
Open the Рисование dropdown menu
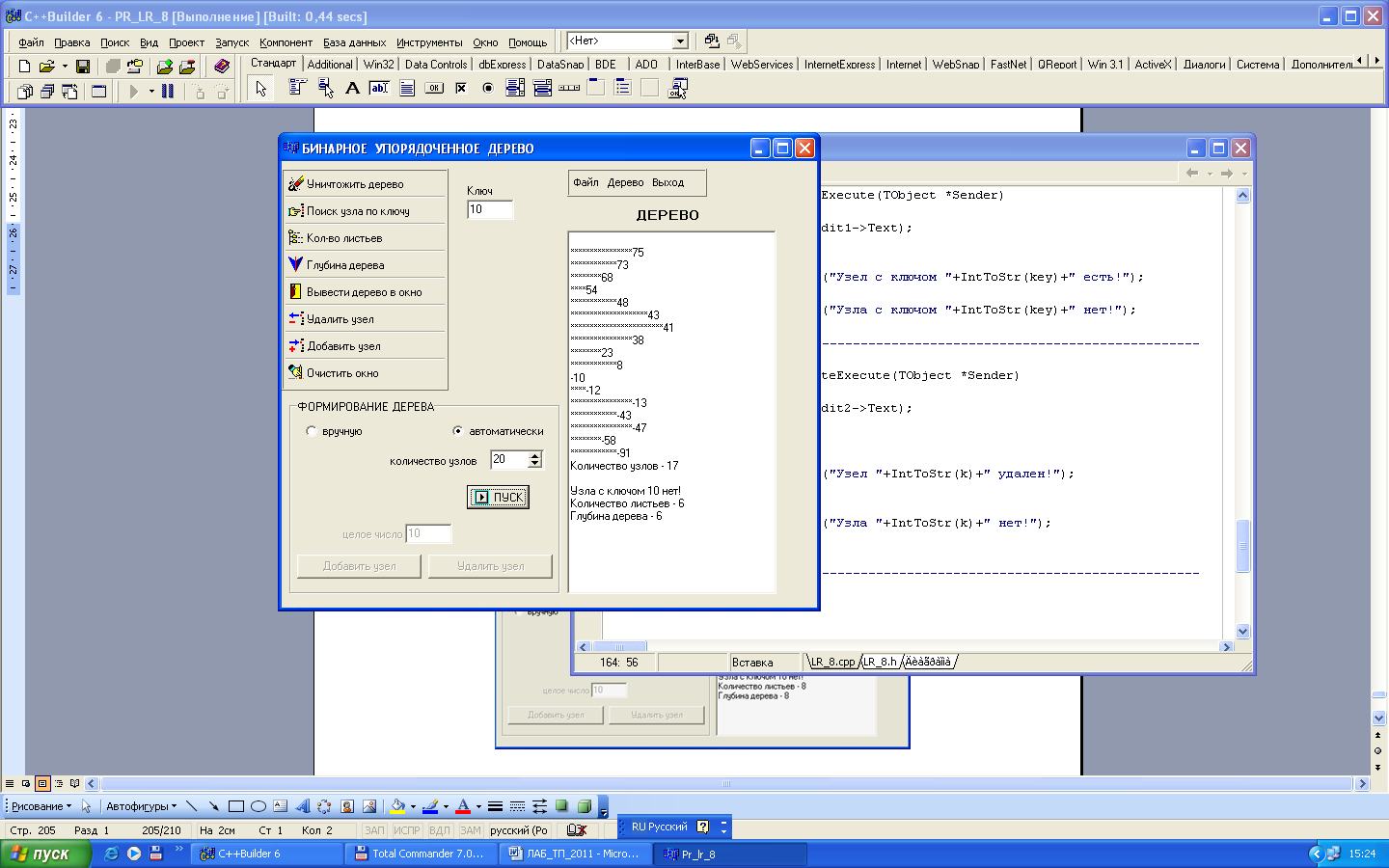41,806
